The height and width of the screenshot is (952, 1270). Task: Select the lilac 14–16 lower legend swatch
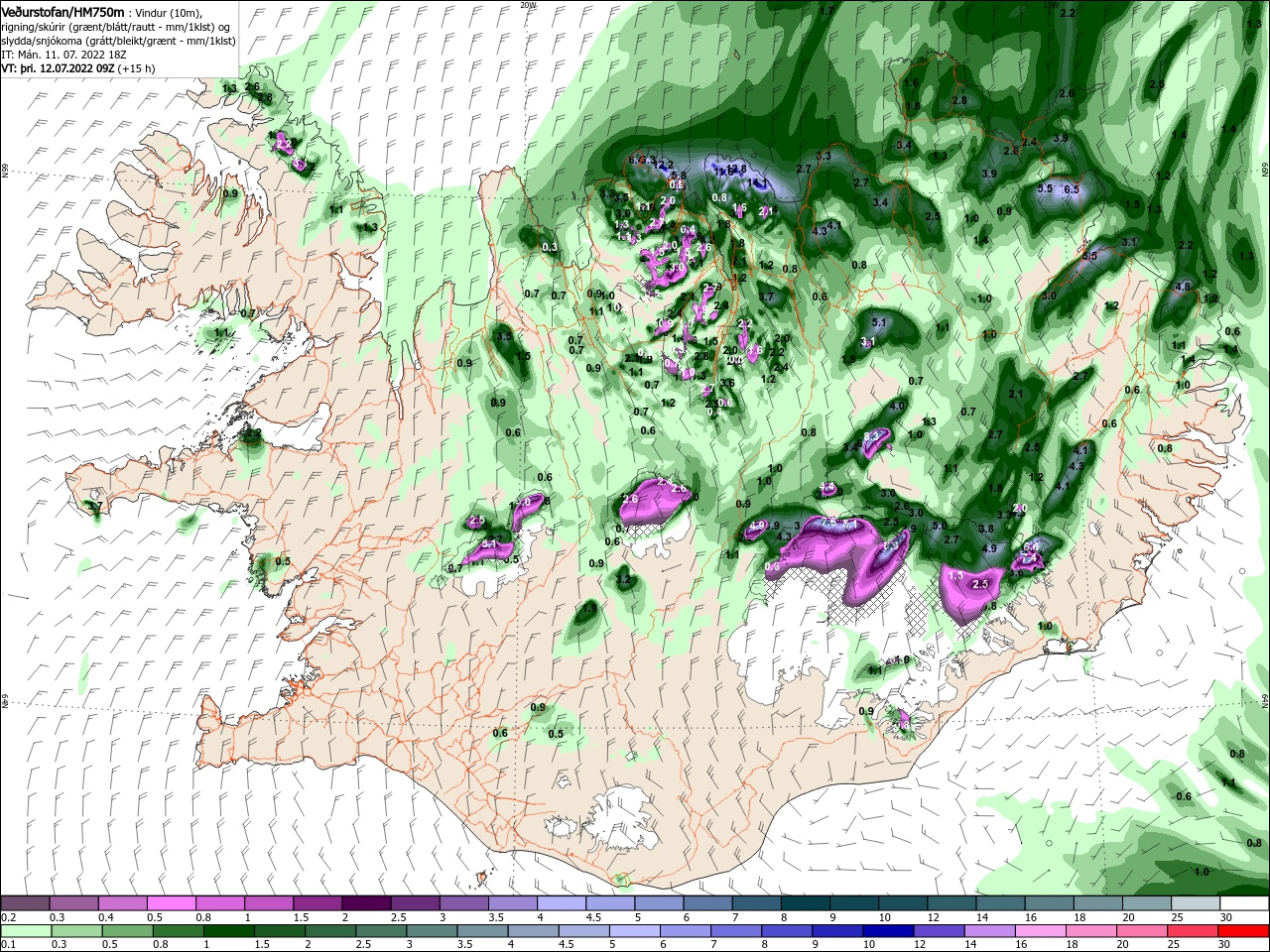tap(990, 931)
